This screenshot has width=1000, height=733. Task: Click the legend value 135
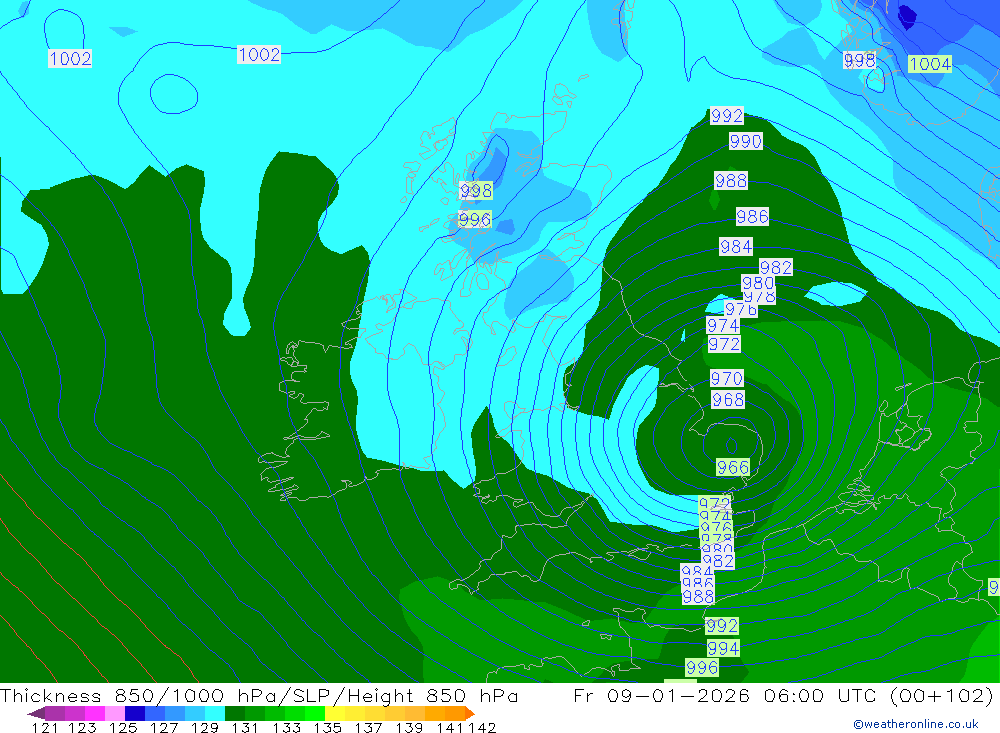(328, 727)
